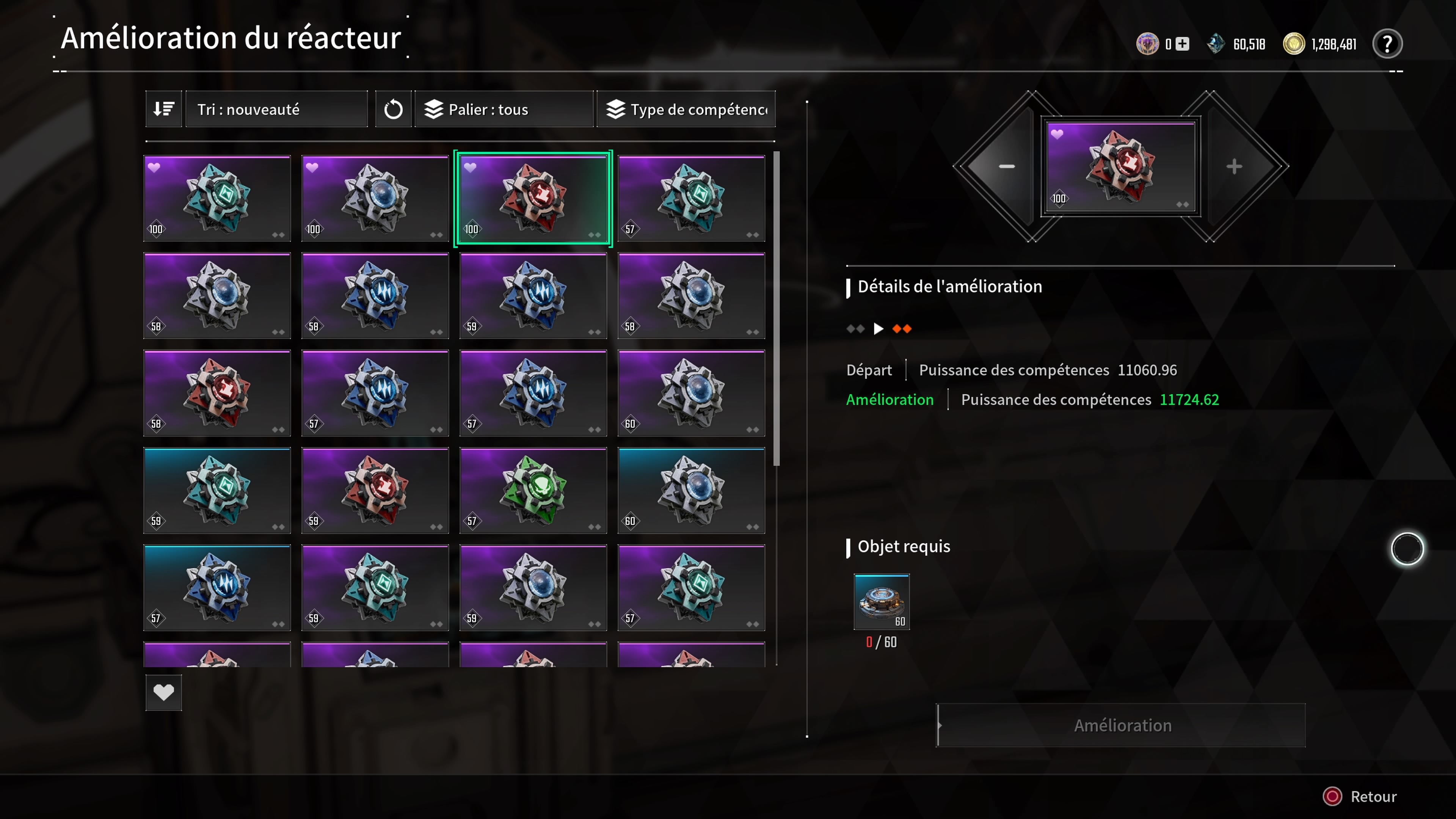Reset filters with the circular refresh icon

pos(394,109)
